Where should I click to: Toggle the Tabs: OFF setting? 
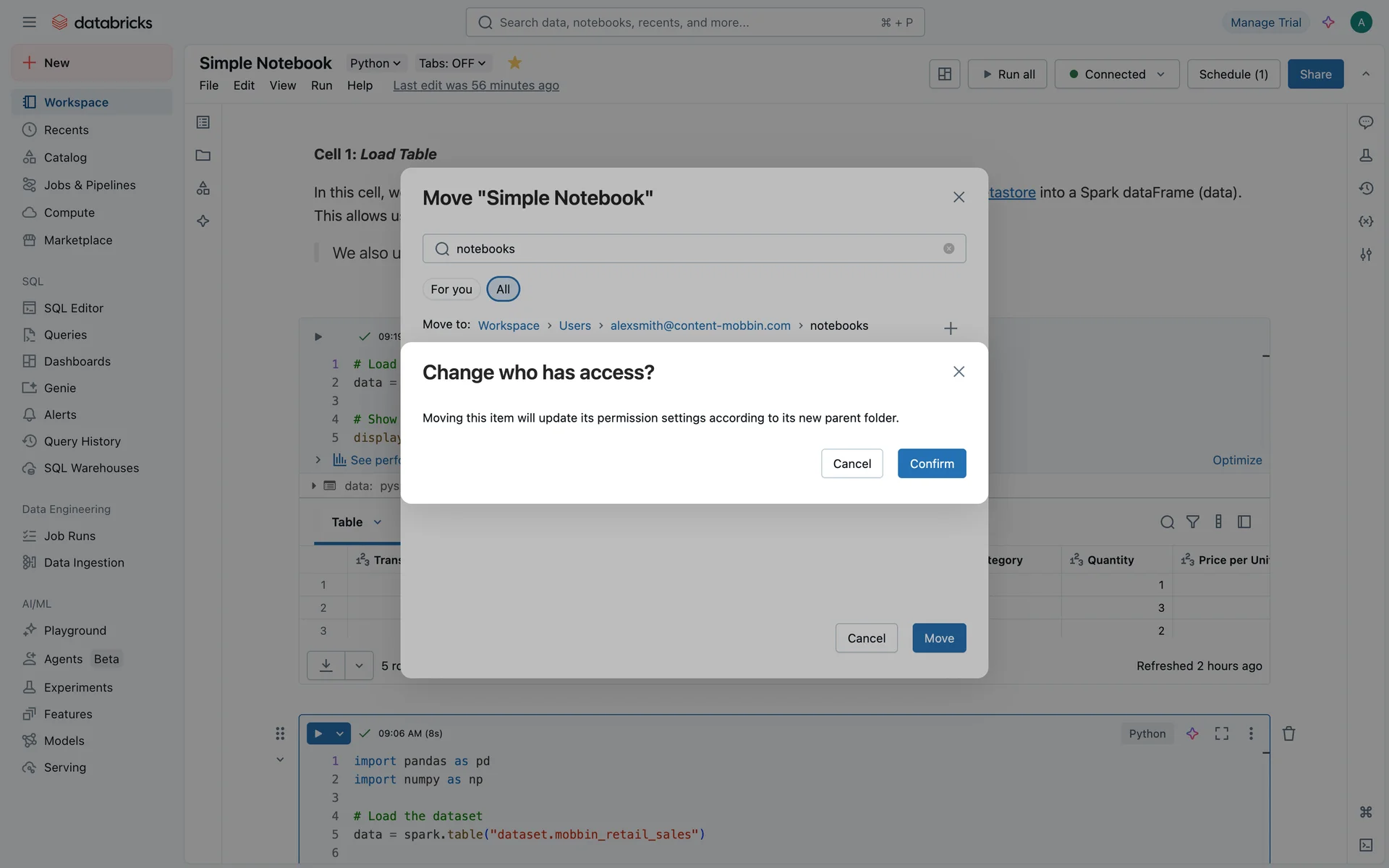click(x=452, y=64)
